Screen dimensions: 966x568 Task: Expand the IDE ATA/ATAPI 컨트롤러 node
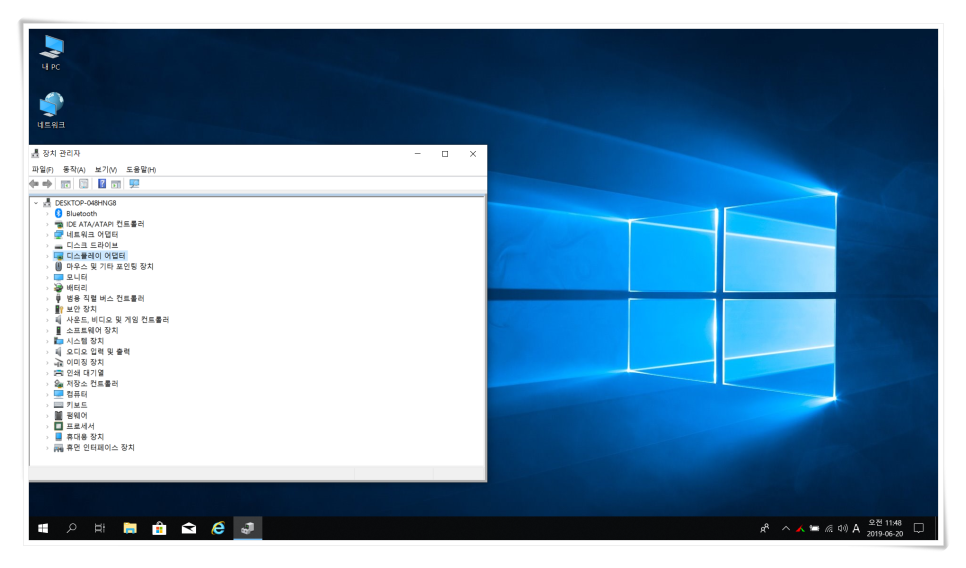click(47, 224)
